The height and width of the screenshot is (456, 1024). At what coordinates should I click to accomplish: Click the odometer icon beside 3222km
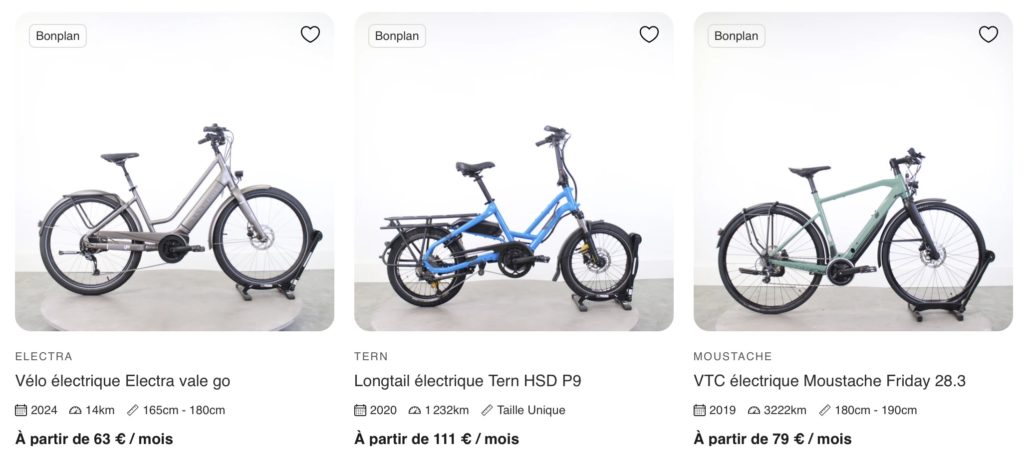coord(754,410)
